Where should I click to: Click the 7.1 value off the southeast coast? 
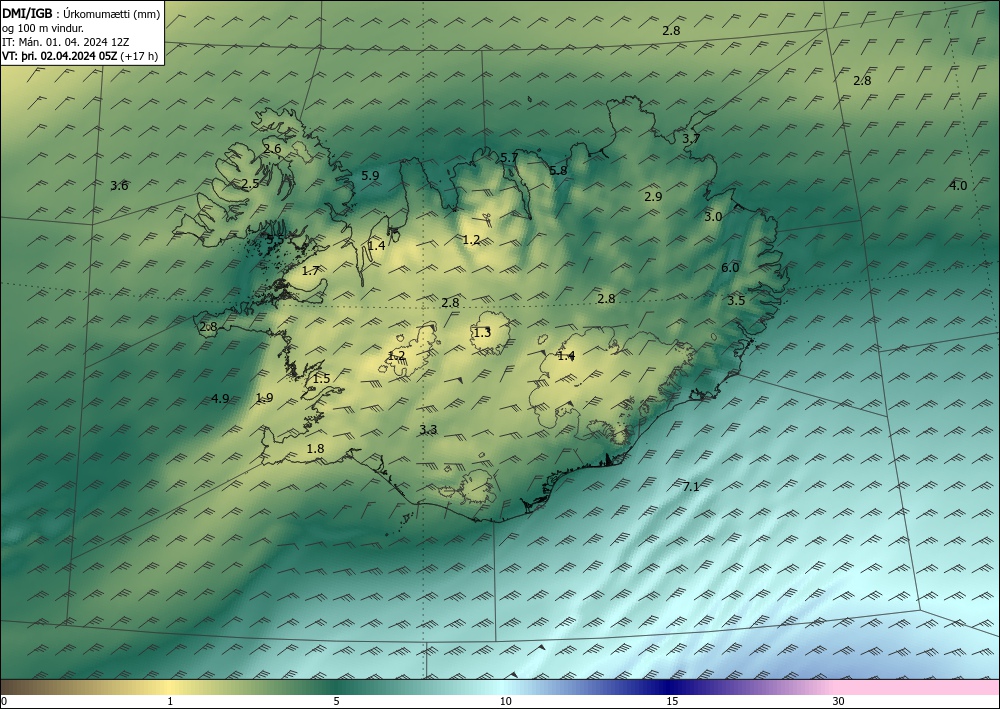click(691, 486)
